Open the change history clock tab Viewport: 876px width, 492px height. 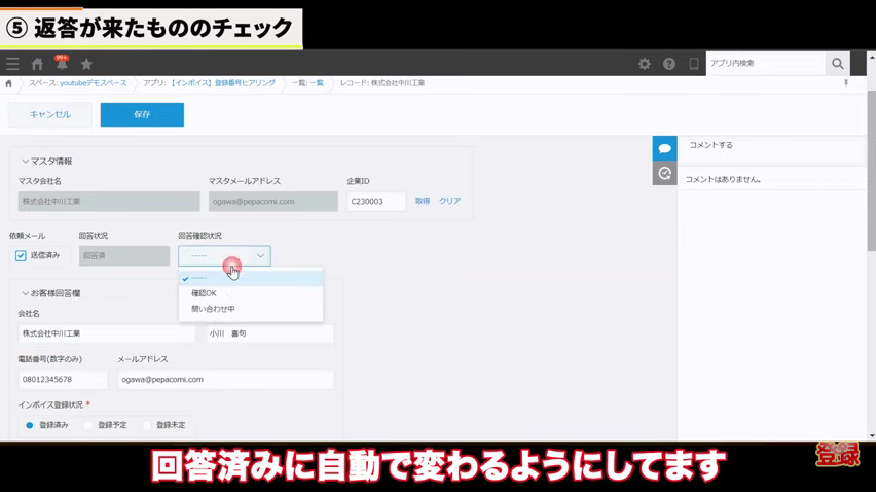tap(665, 174)
